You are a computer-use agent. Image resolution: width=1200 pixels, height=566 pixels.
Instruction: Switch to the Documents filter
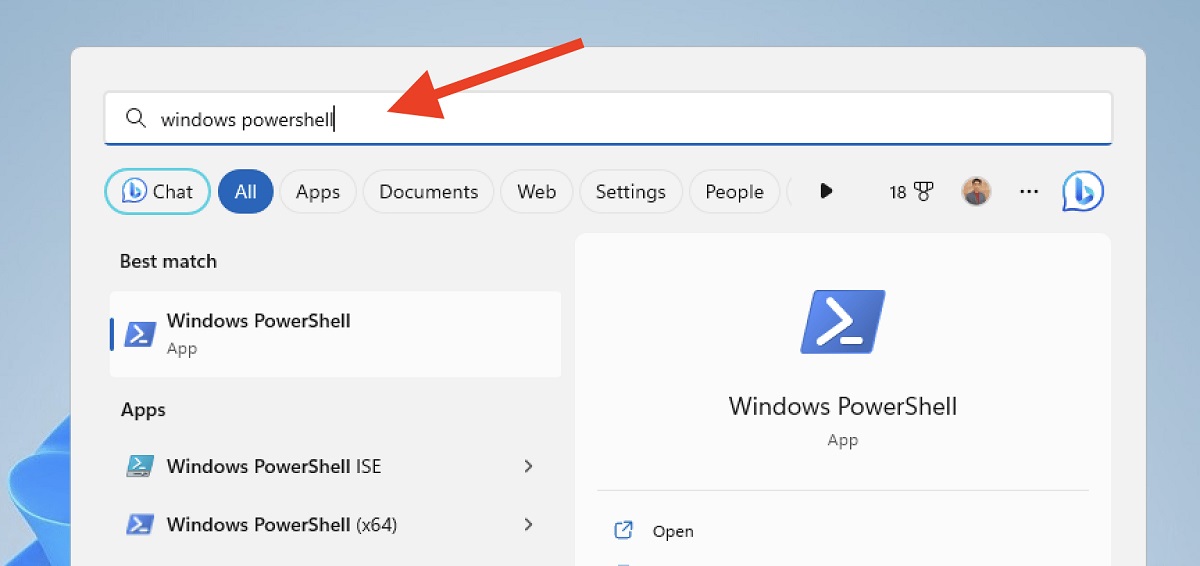pyautogui.click(x=428, y=192)
